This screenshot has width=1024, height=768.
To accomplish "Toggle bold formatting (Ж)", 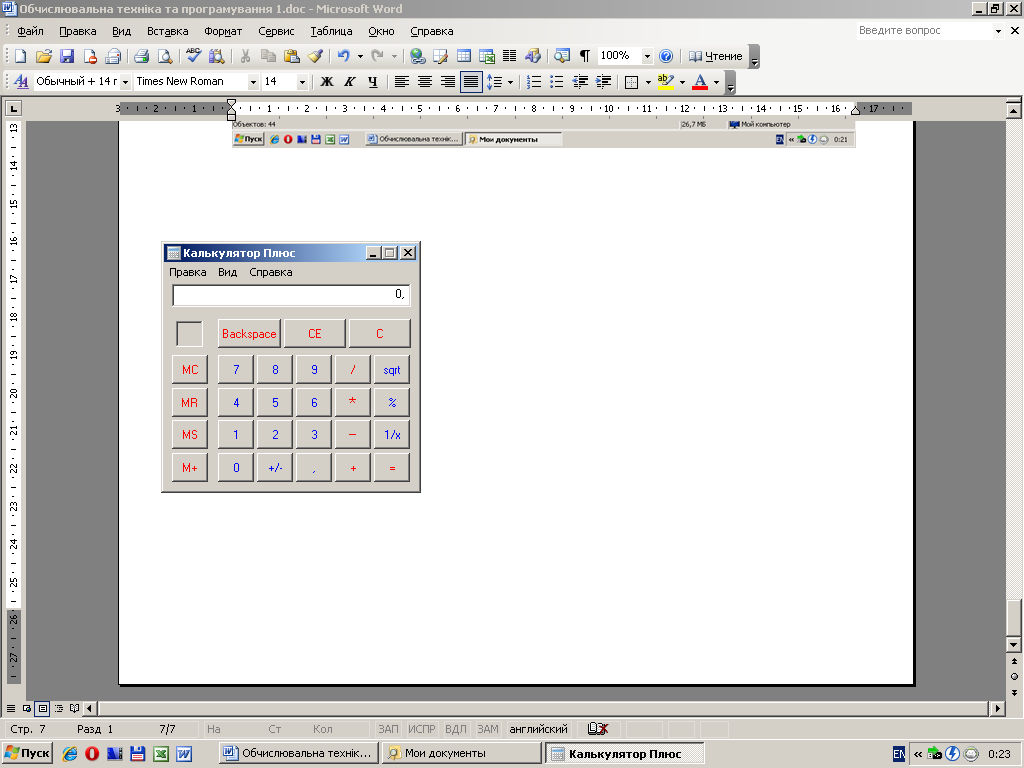I will coord(327,82).
